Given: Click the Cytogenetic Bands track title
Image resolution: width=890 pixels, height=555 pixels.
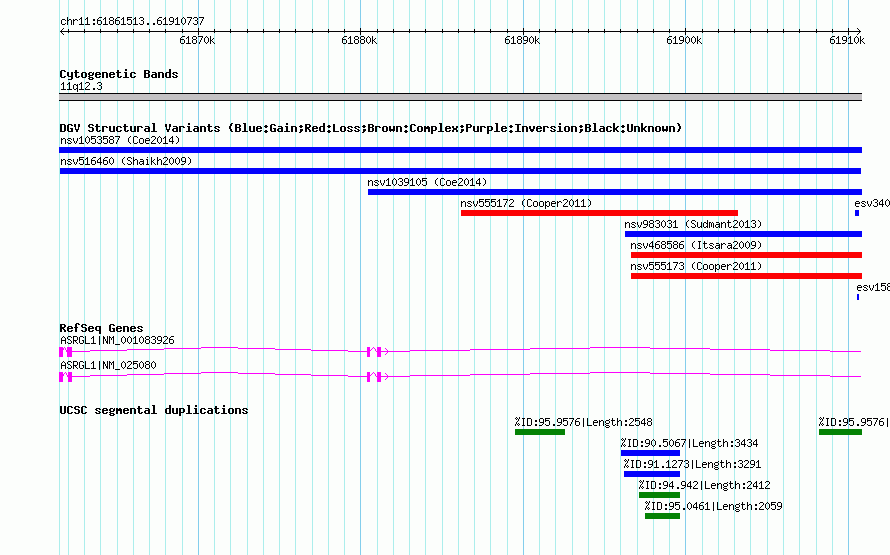Looking at the screenshot, I should coord(119,74).
